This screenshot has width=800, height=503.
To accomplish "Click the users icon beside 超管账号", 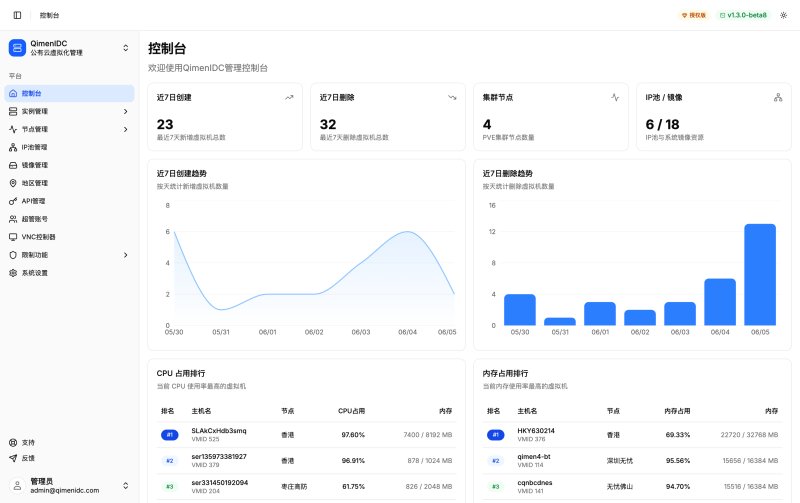I will [13, 219].
